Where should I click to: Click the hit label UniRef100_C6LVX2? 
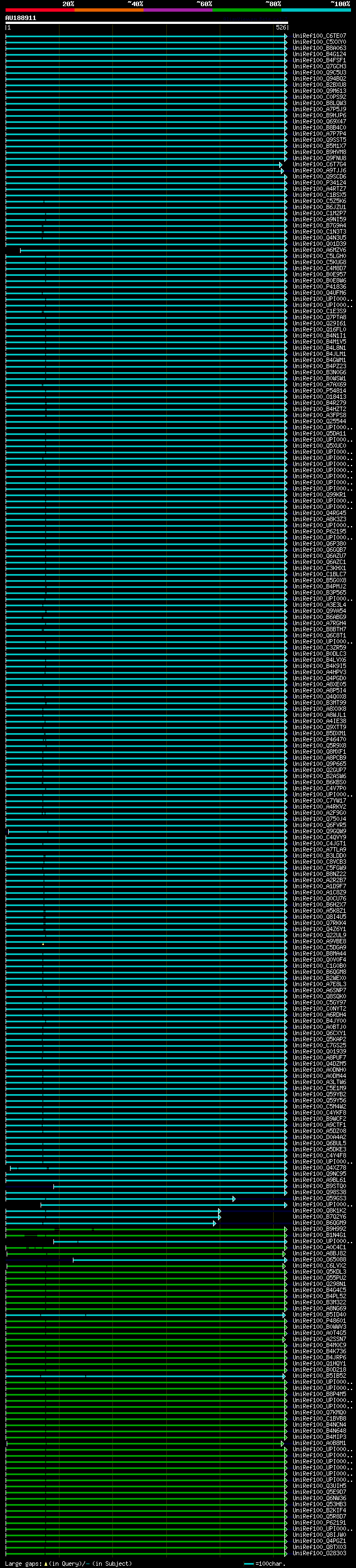click(319, 1265)
